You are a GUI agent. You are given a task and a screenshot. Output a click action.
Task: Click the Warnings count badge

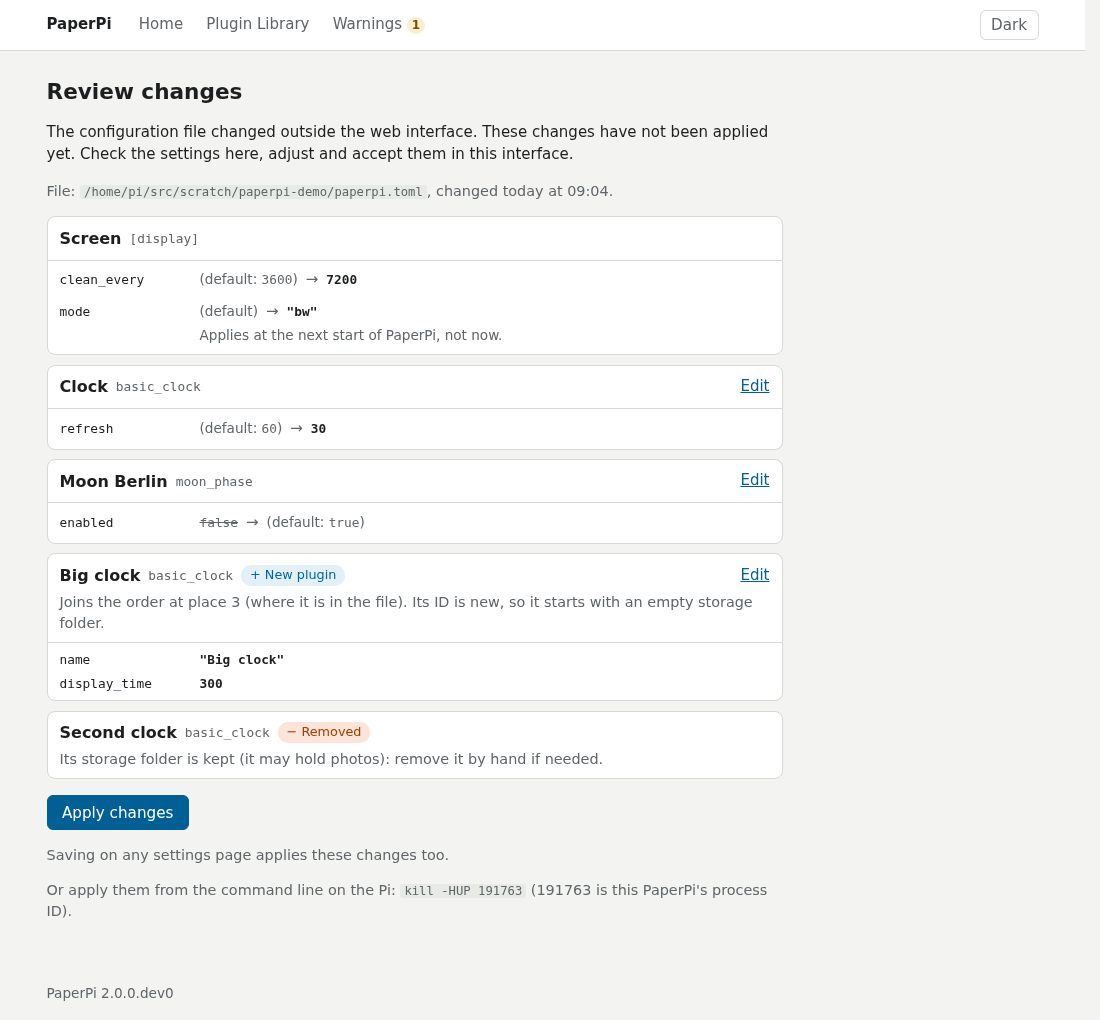416,25
